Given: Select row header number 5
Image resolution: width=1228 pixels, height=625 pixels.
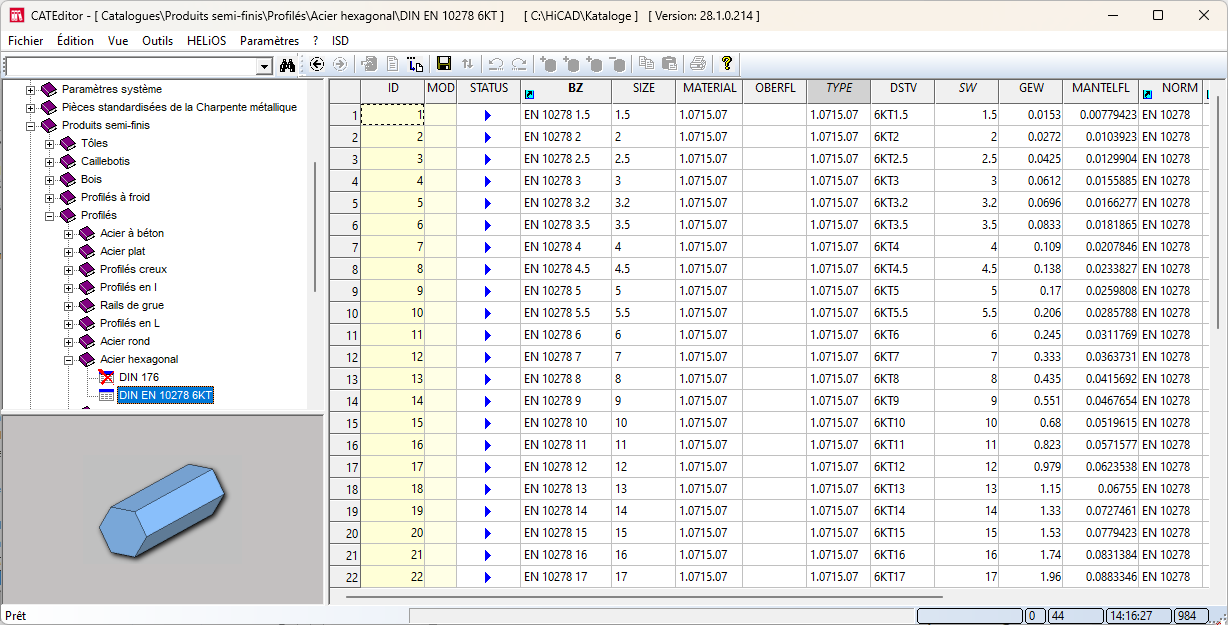Looking at the screenshot, I should coord(345,203).
